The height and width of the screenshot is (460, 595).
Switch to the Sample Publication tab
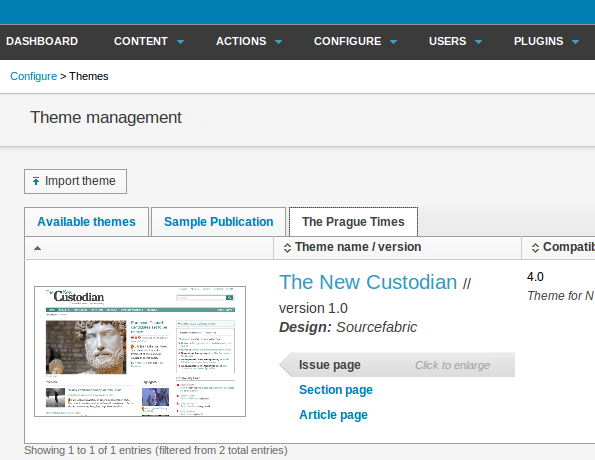tap(219, 222)
